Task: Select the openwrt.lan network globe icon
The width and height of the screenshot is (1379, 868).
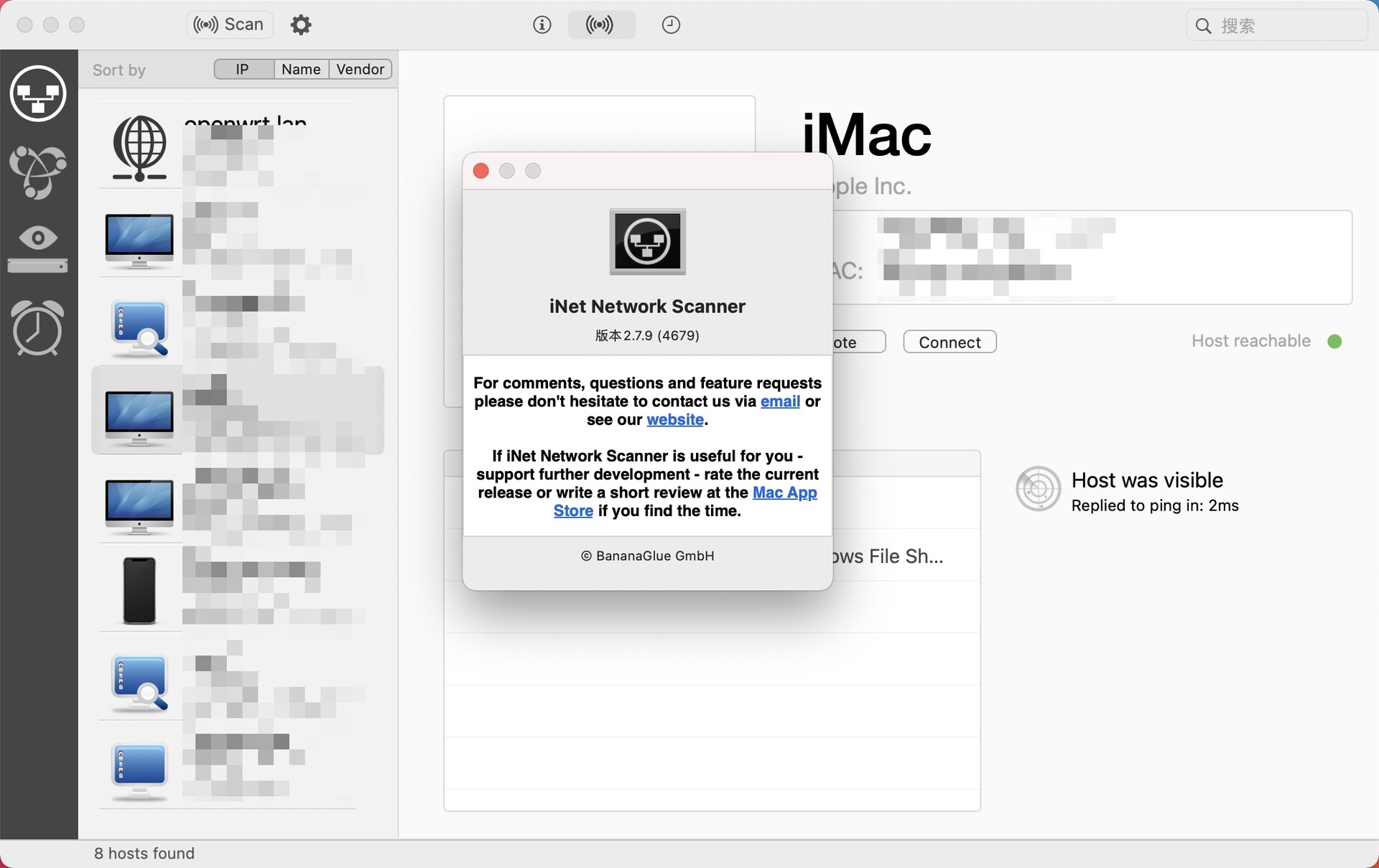Action: click(x=139, y=150)
